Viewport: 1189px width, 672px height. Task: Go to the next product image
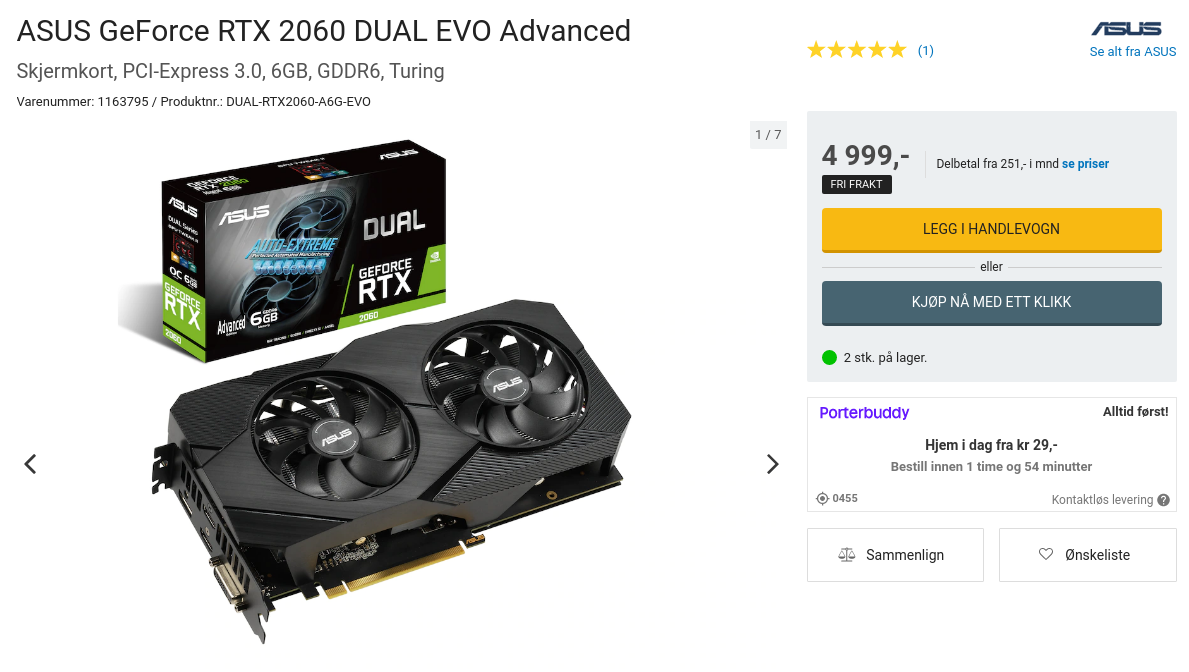pos(772,464)
